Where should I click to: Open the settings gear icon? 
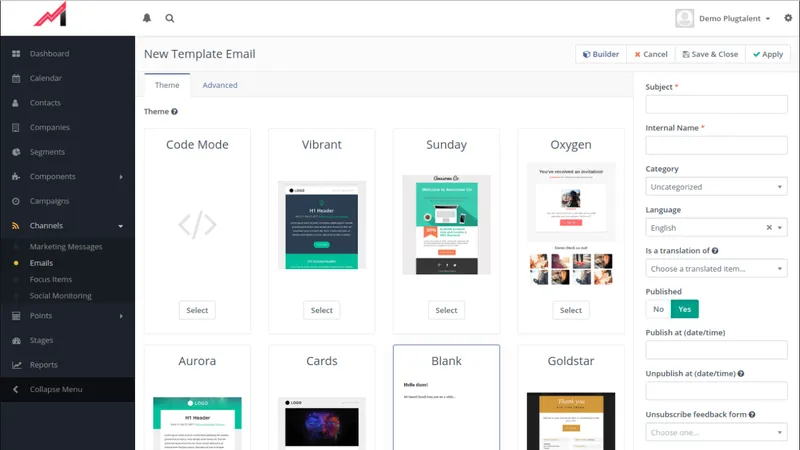788,18
